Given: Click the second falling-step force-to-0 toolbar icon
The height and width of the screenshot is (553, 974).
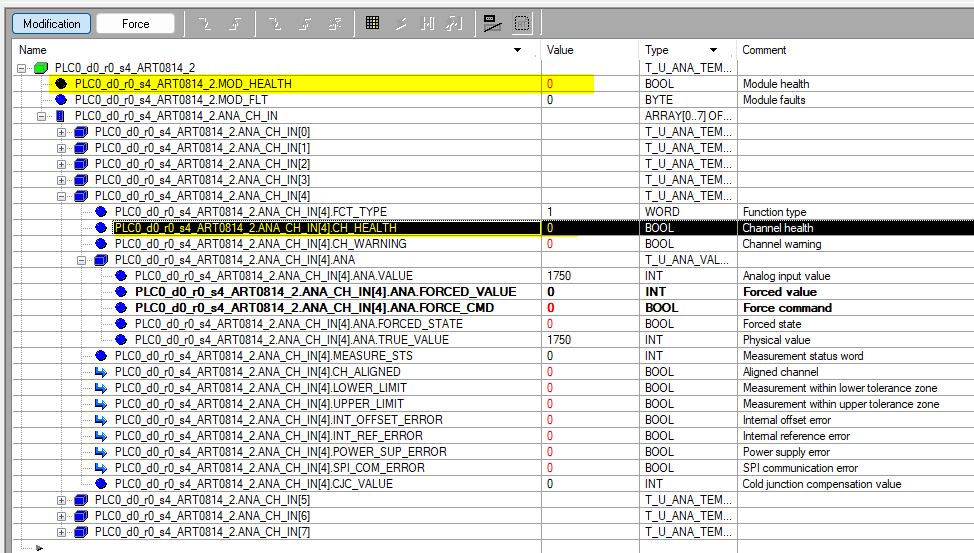Looking at the screenshot, I should point(275,24).
